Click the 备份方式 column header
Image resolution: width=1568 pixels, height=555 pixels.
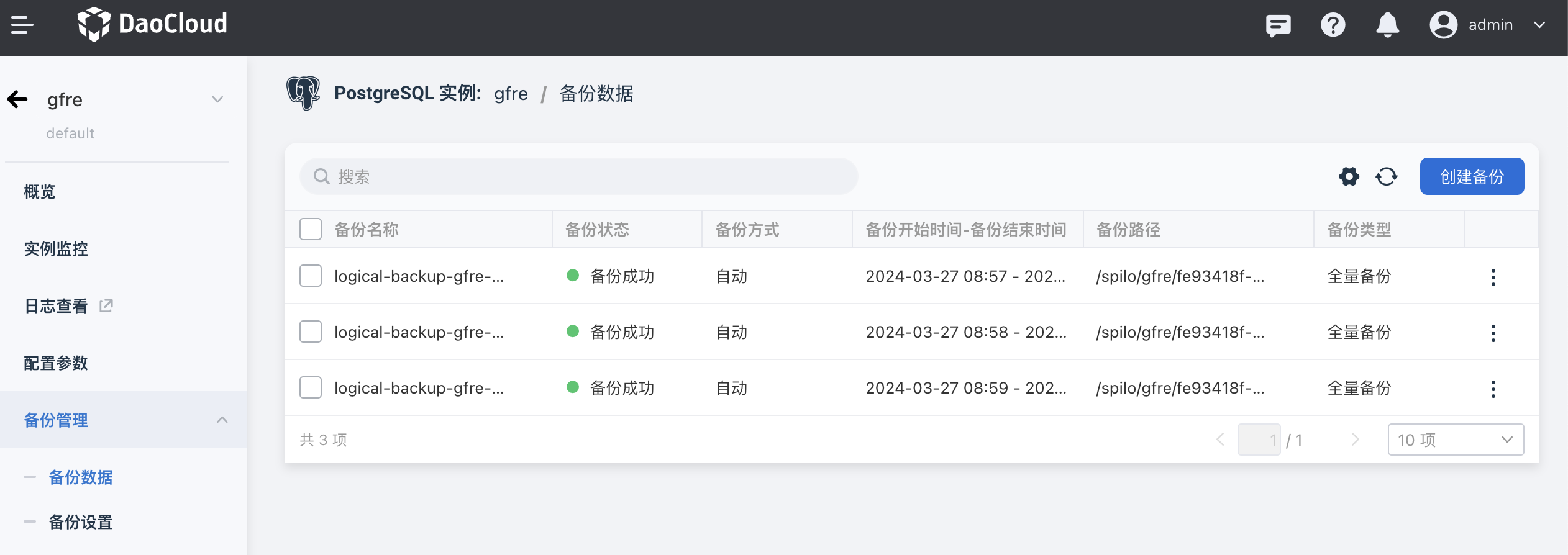click(747, 230)
